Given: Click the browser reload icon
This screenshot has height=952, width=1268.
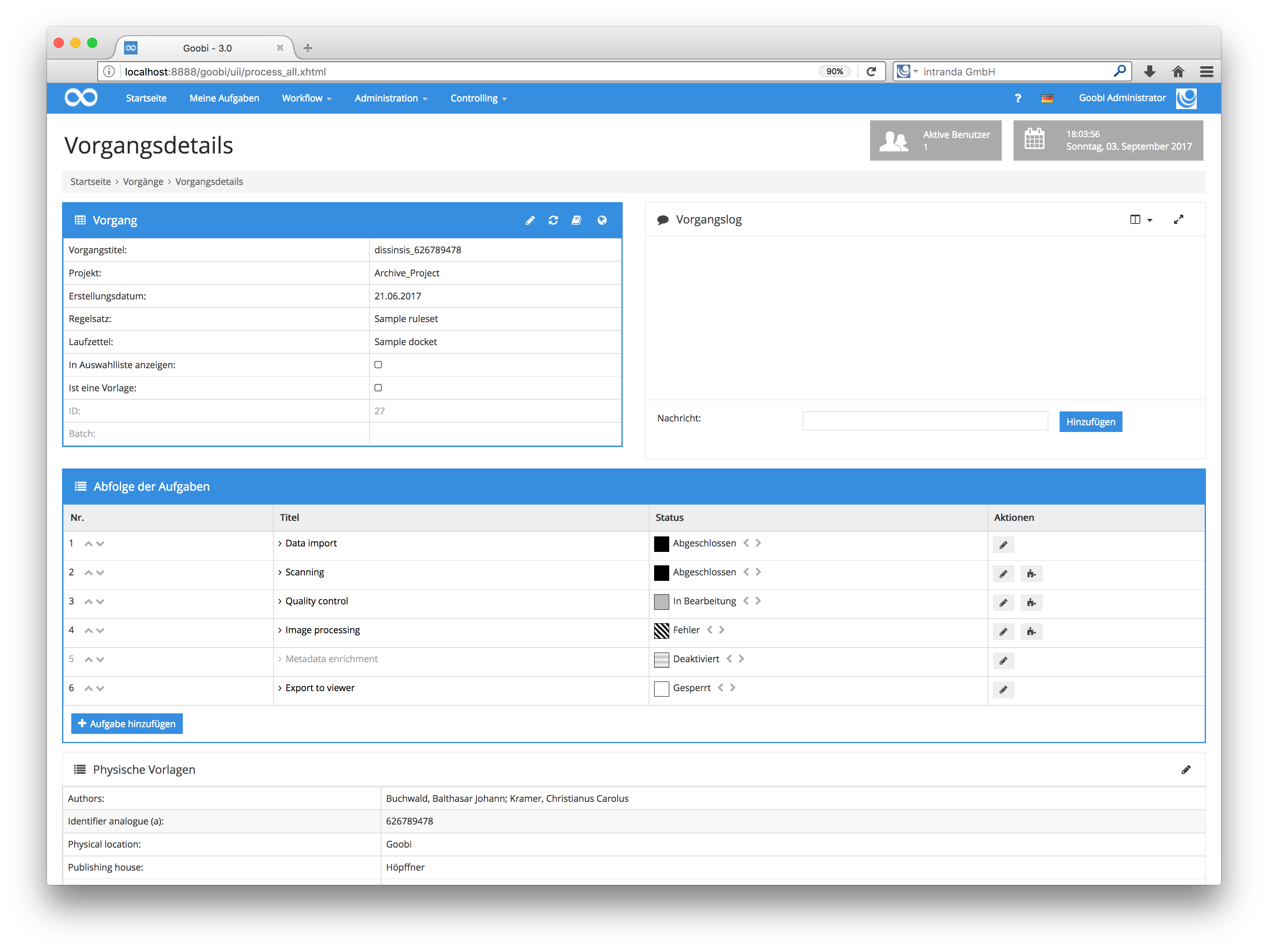Looking at the screenshot, I should pyautogui.click(x=871, y=72).
